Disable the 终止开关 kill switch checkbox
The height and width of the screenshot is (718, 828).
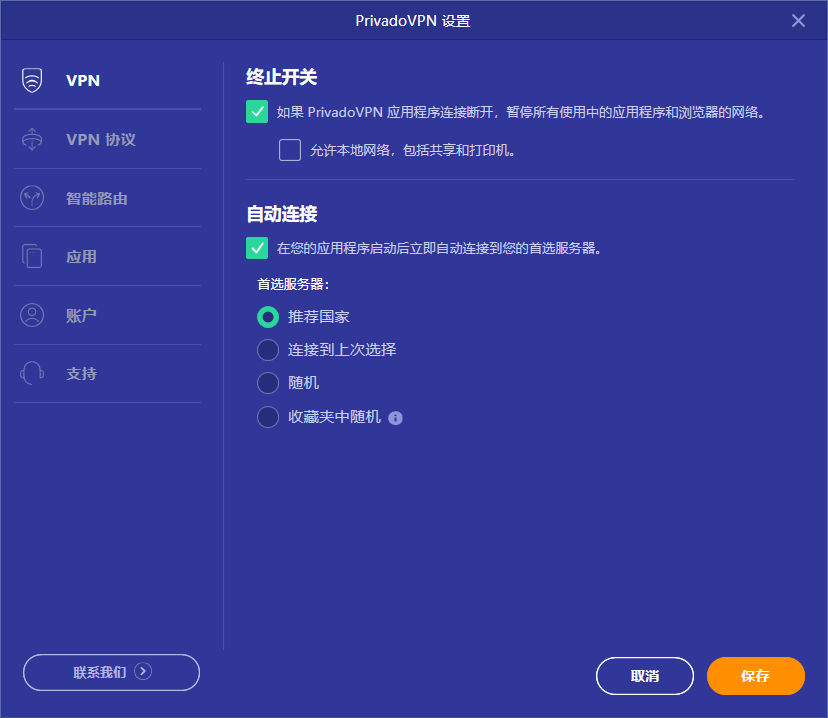tap(257, 111)
